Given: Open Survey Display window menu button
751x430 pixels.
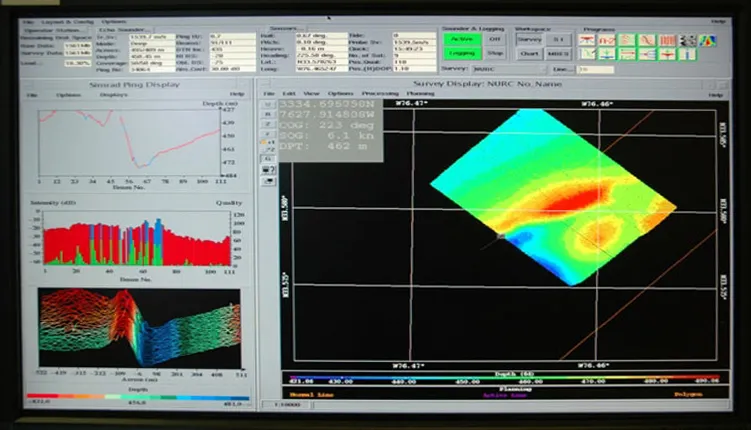Looking at the screenshot, I should (263, 84).
